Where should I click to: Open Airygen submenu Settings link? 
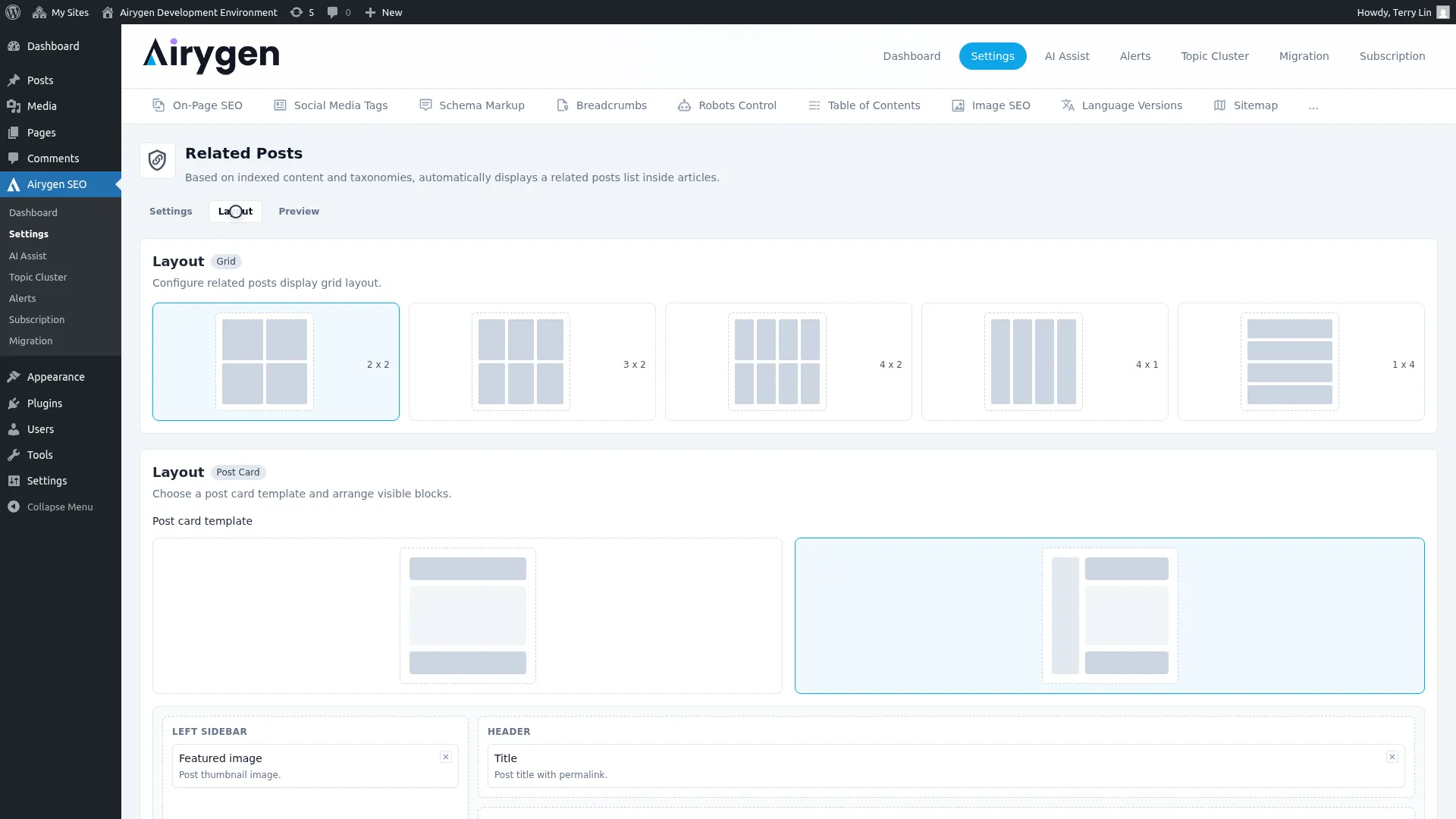click(29, 234)
